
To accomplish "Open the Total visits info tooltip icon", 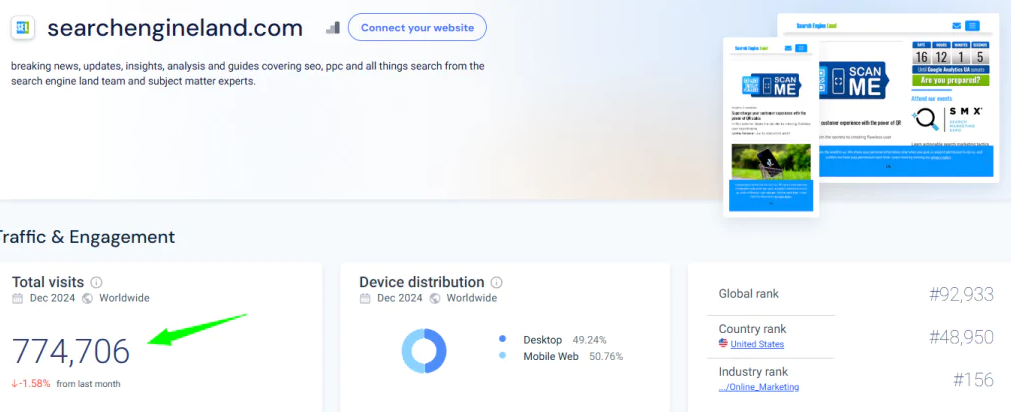I will tap(97, 283).
